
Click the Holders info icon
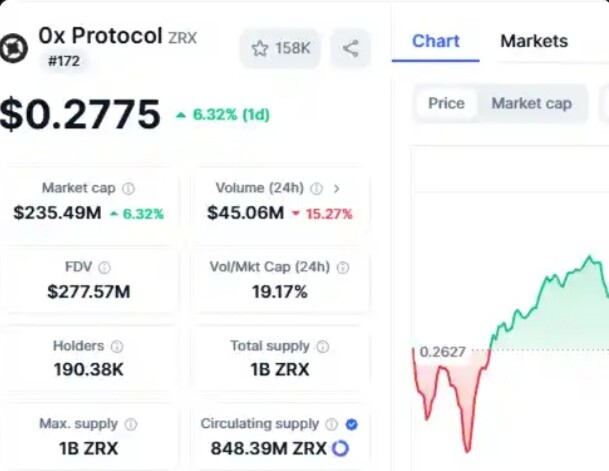point(117,346)
